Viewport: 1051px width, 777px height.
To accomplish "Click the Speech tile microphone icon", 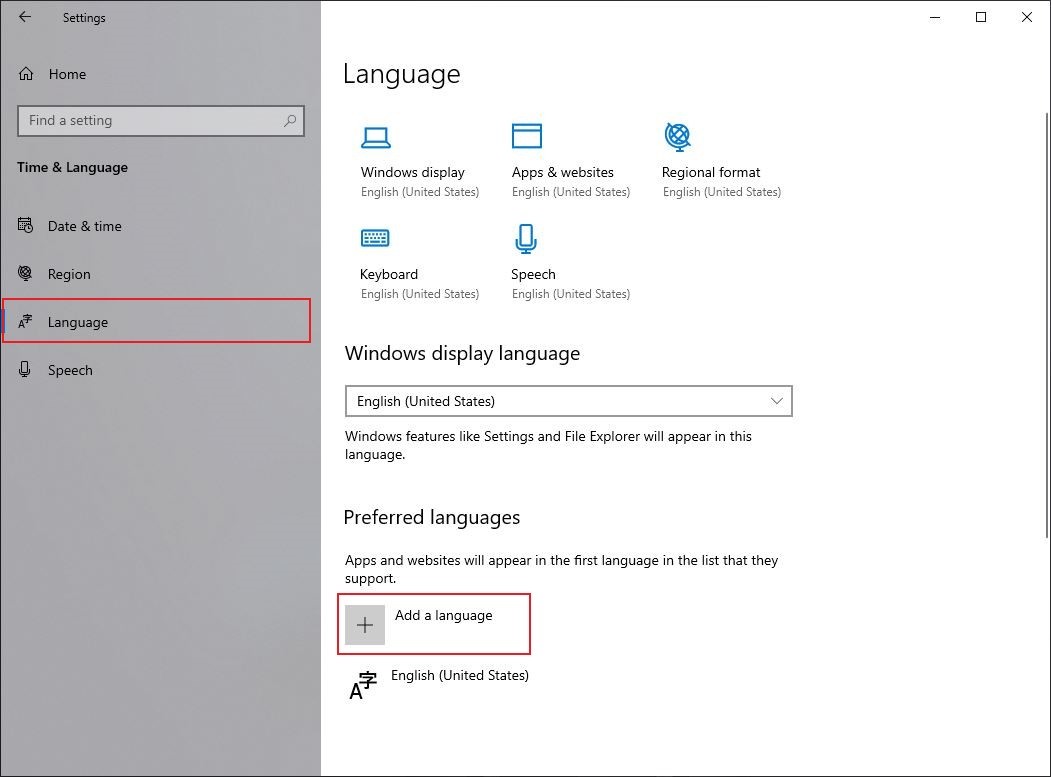I will coord(526,239).
